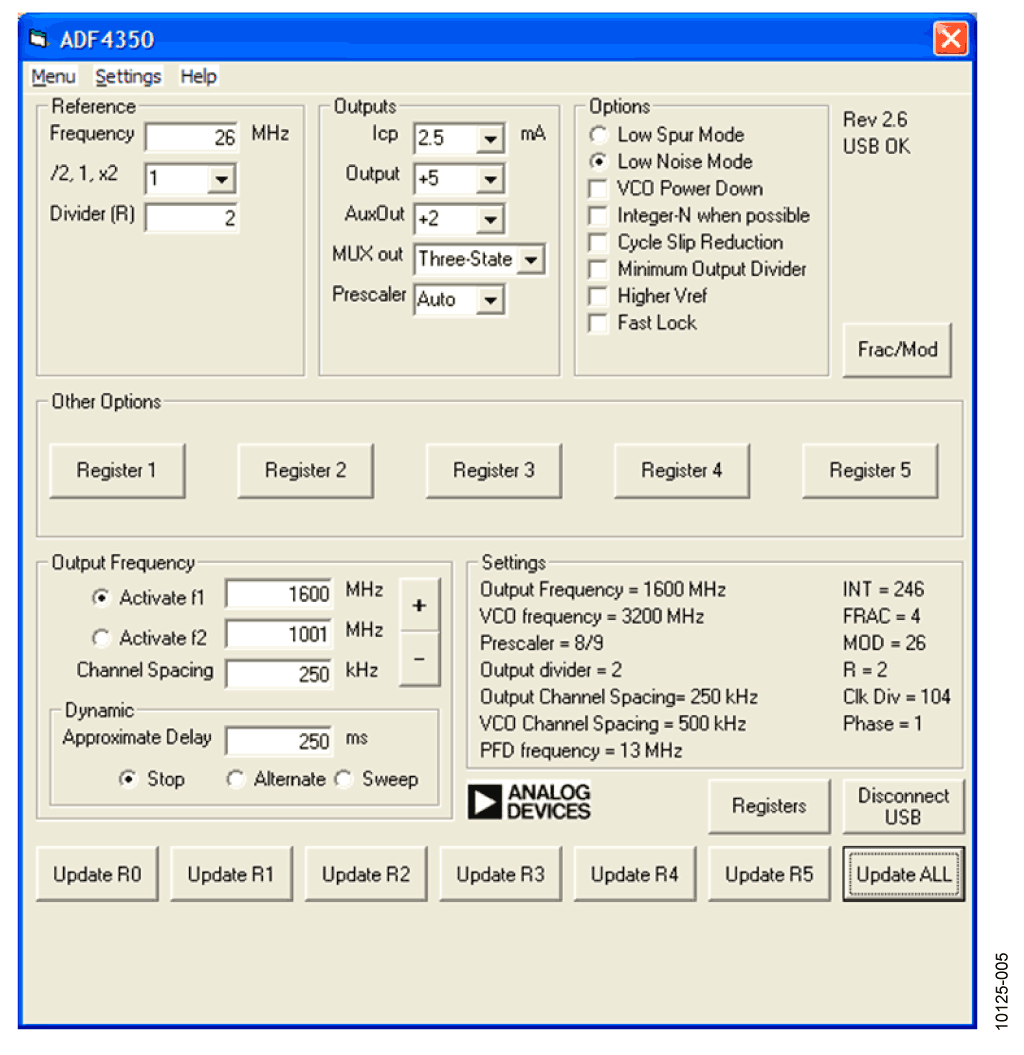This screenshot has width=1024, height=1055.
Task: Open the AuxOut power dropdown
Action: tap(490, 220)
